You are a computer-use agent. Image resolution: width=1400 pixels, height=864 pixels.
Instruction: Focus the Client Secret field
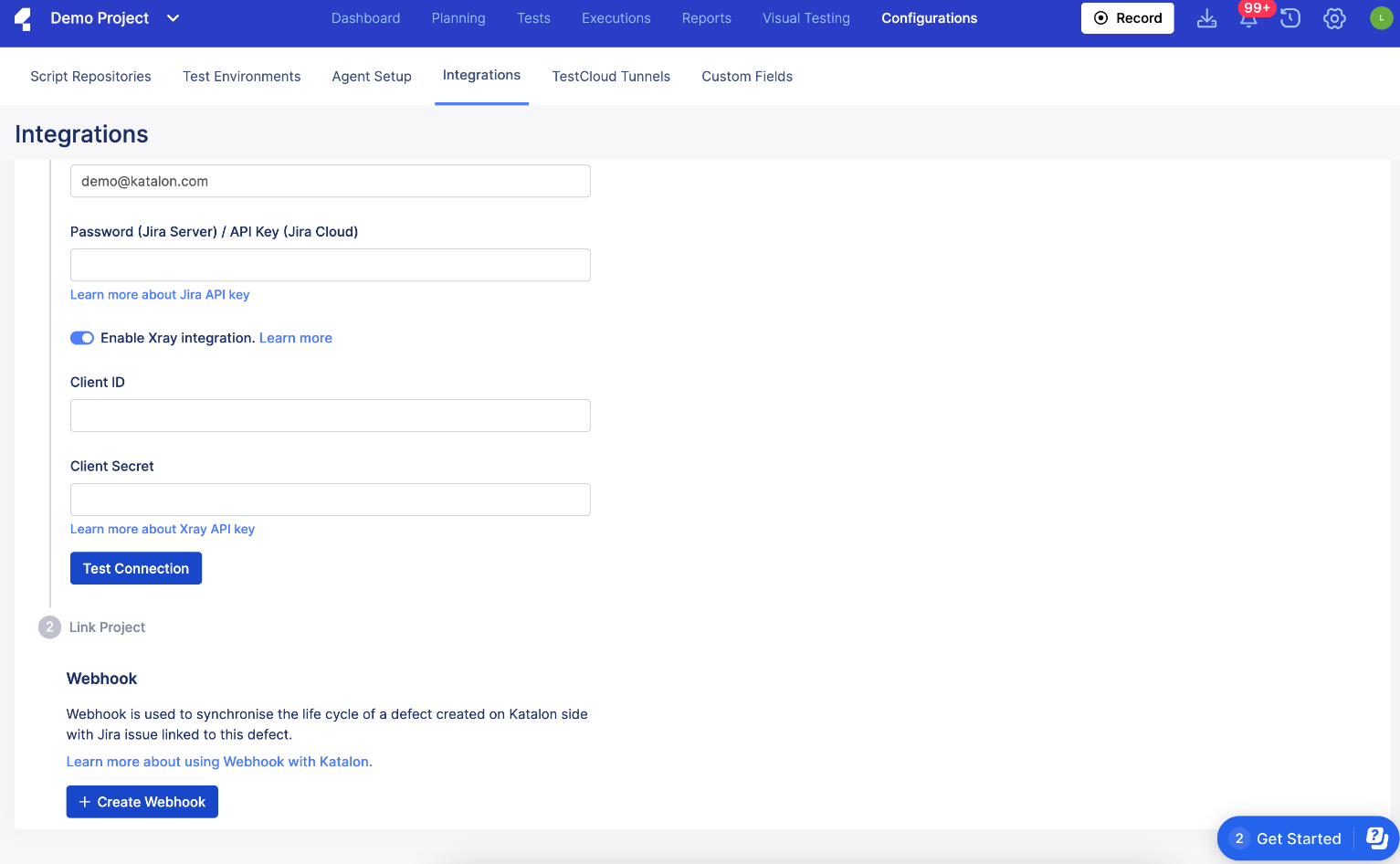[331, 500]
